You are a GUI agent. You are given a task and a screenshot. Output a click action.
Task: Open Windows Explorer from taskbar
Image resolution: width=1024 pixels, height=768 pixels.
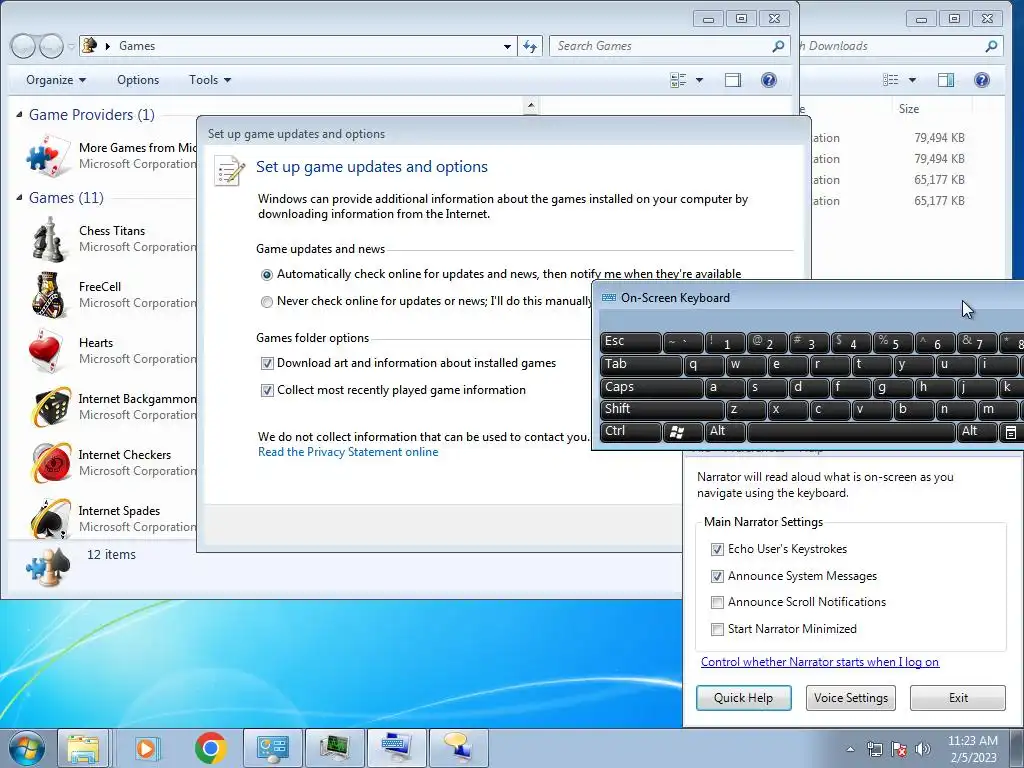pos(84,748)
